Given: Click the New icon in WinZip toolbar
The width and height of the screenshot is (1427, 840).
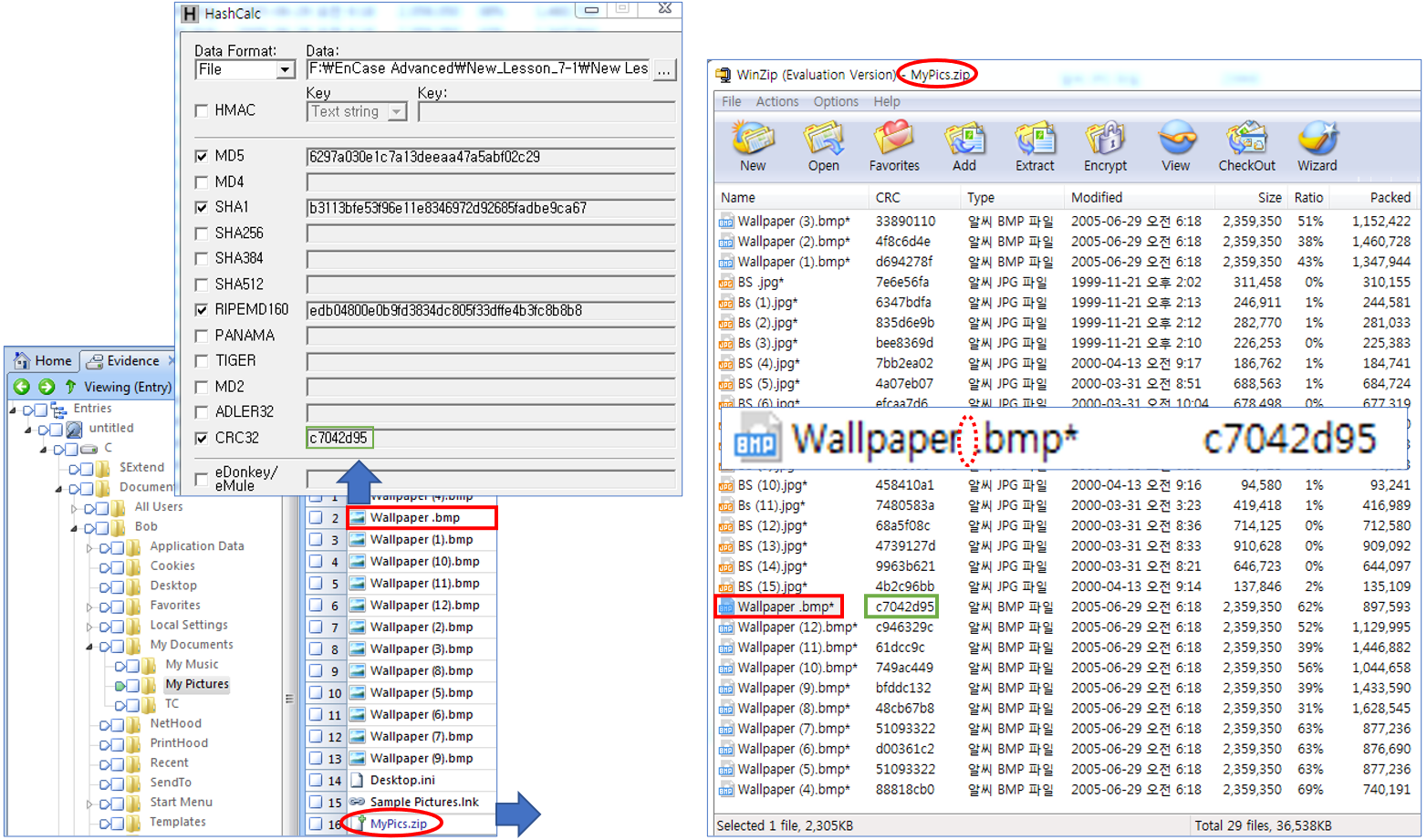Looking at the screenshot, I should tap(753, 140).
